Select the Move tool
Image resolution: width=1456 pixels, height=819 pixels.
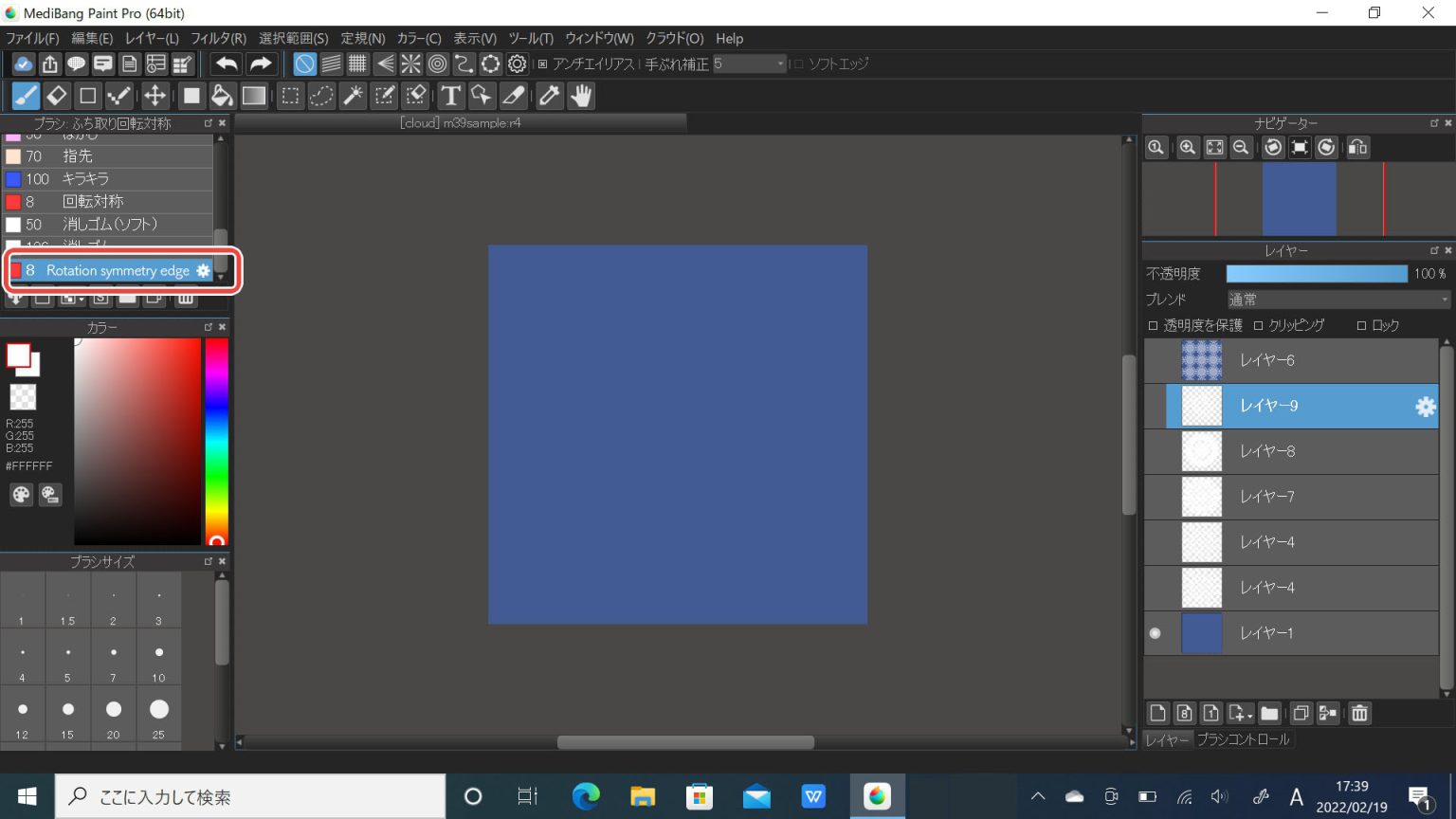155,96
